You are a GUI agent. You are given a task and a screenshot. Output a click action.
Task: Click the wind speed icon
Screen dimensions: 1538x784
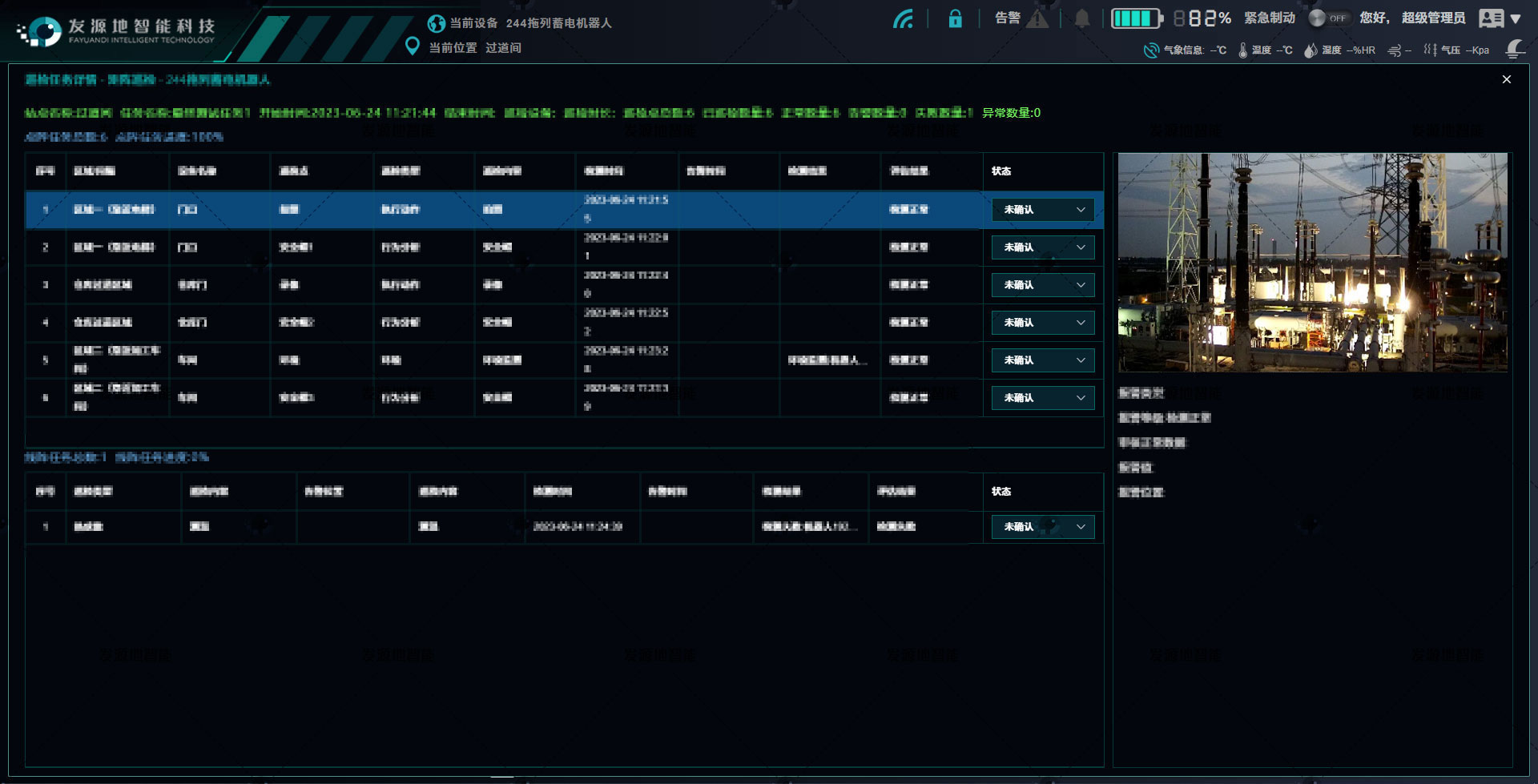(x=1395, y=50)
